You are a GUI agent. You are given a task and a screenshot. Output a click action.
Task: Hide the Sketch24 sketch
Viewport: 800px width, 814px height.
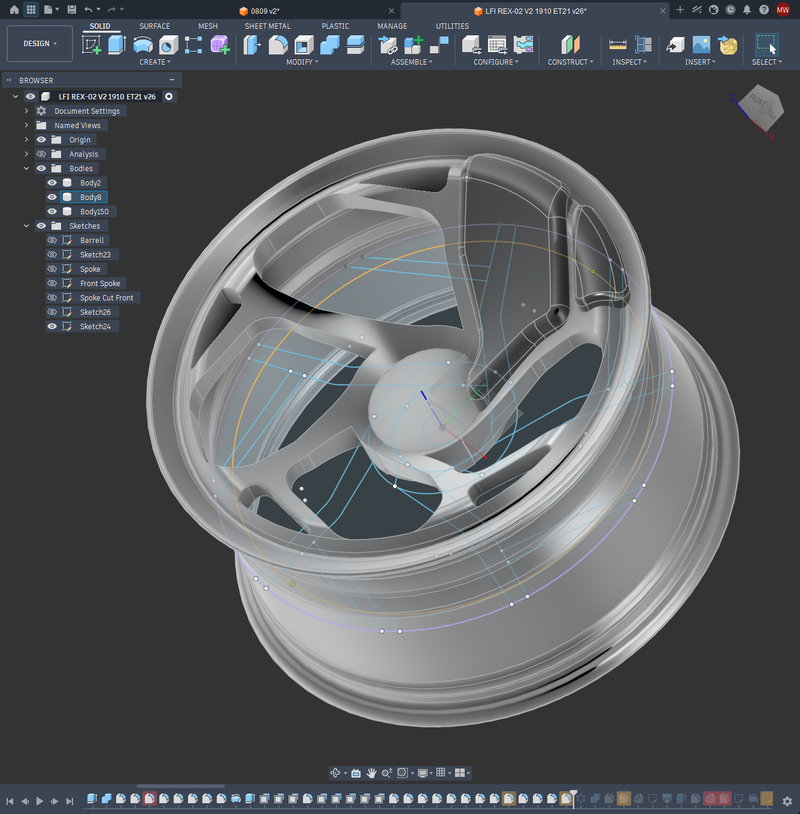tap(52, 327)
